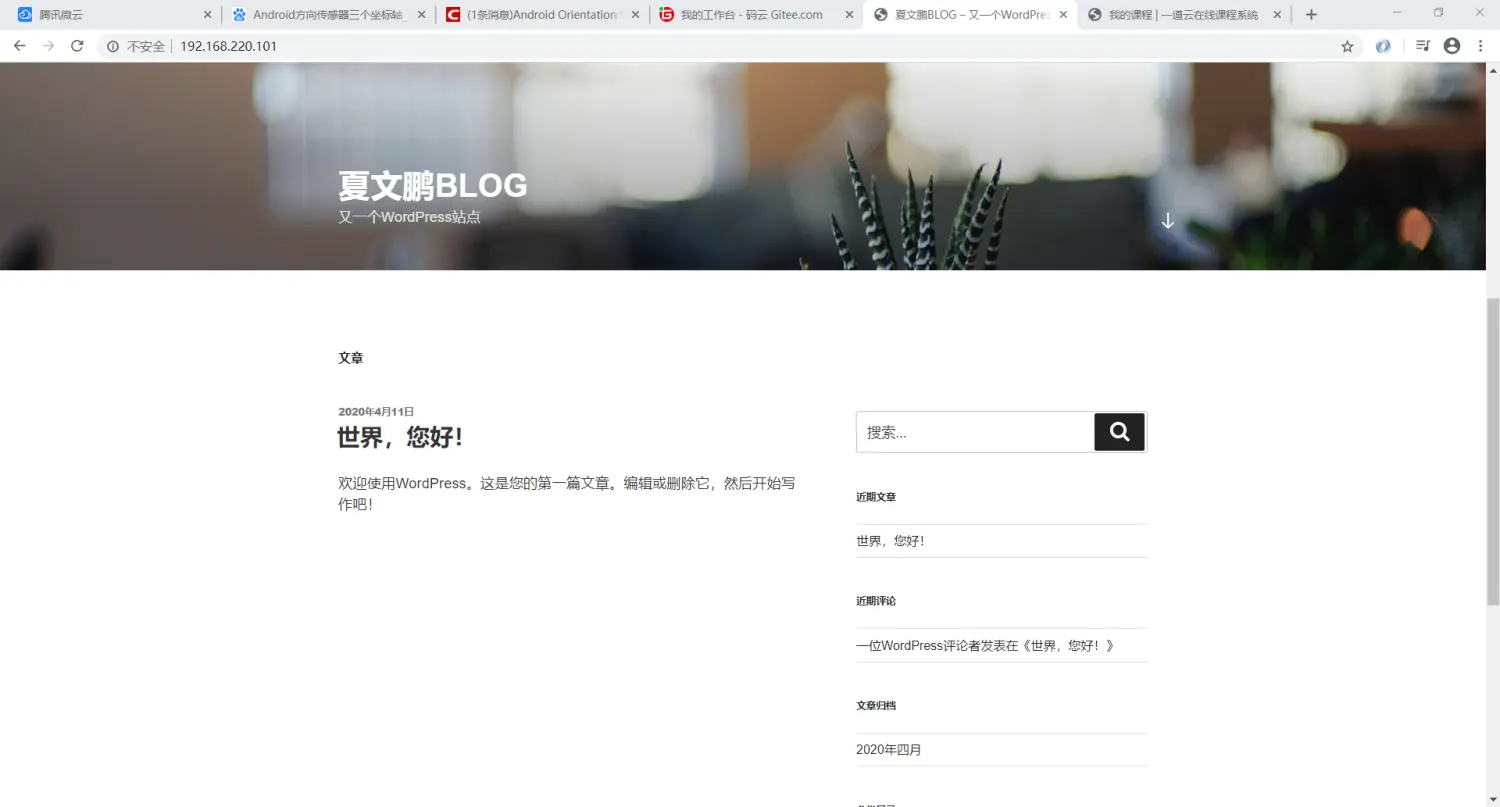Open the post title 世界，您好！
1500x807 pixels.
click(x=400, y=437)
